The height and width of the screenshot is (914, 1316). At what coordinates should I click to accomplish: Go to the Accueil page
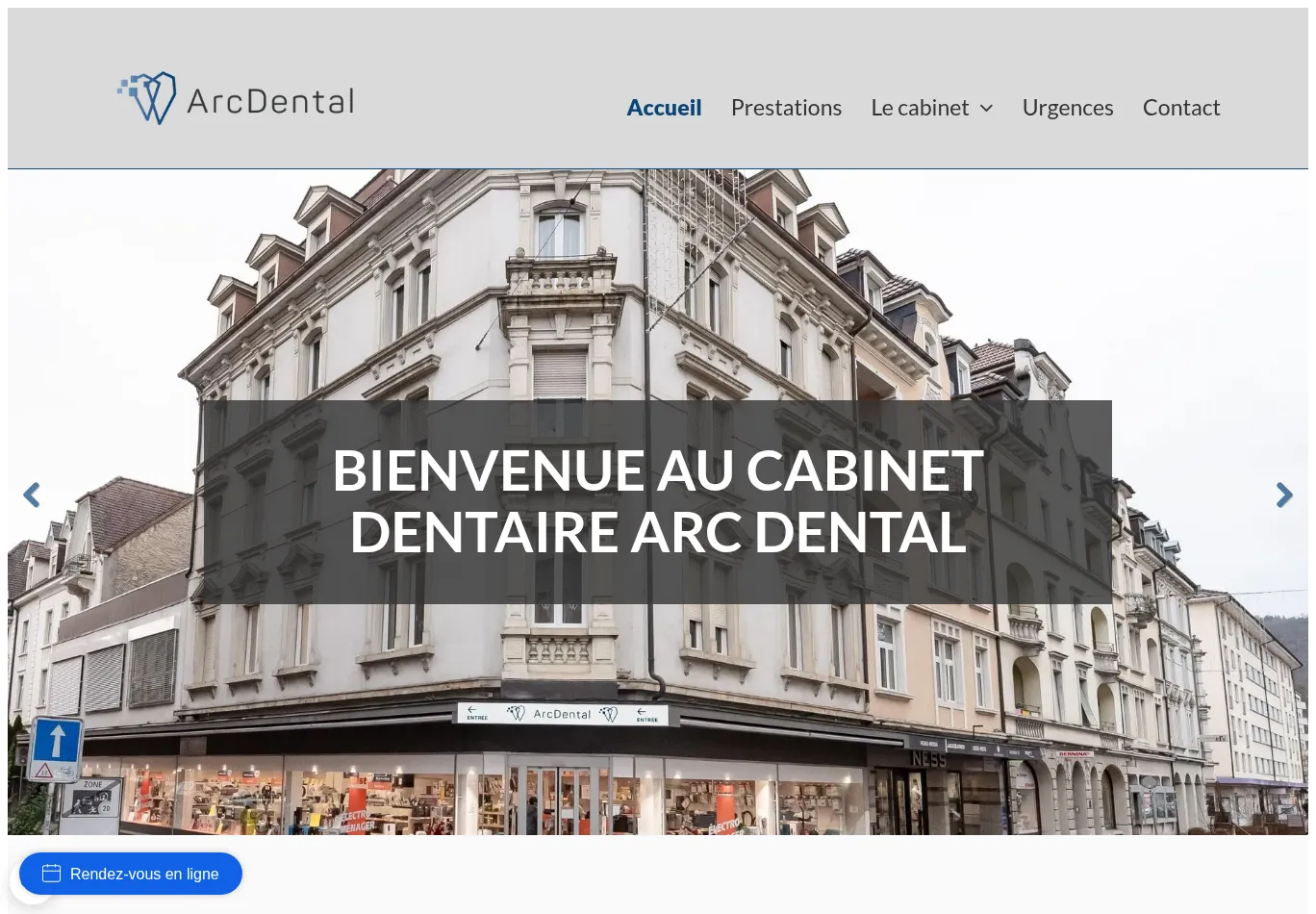click(664, 108)
